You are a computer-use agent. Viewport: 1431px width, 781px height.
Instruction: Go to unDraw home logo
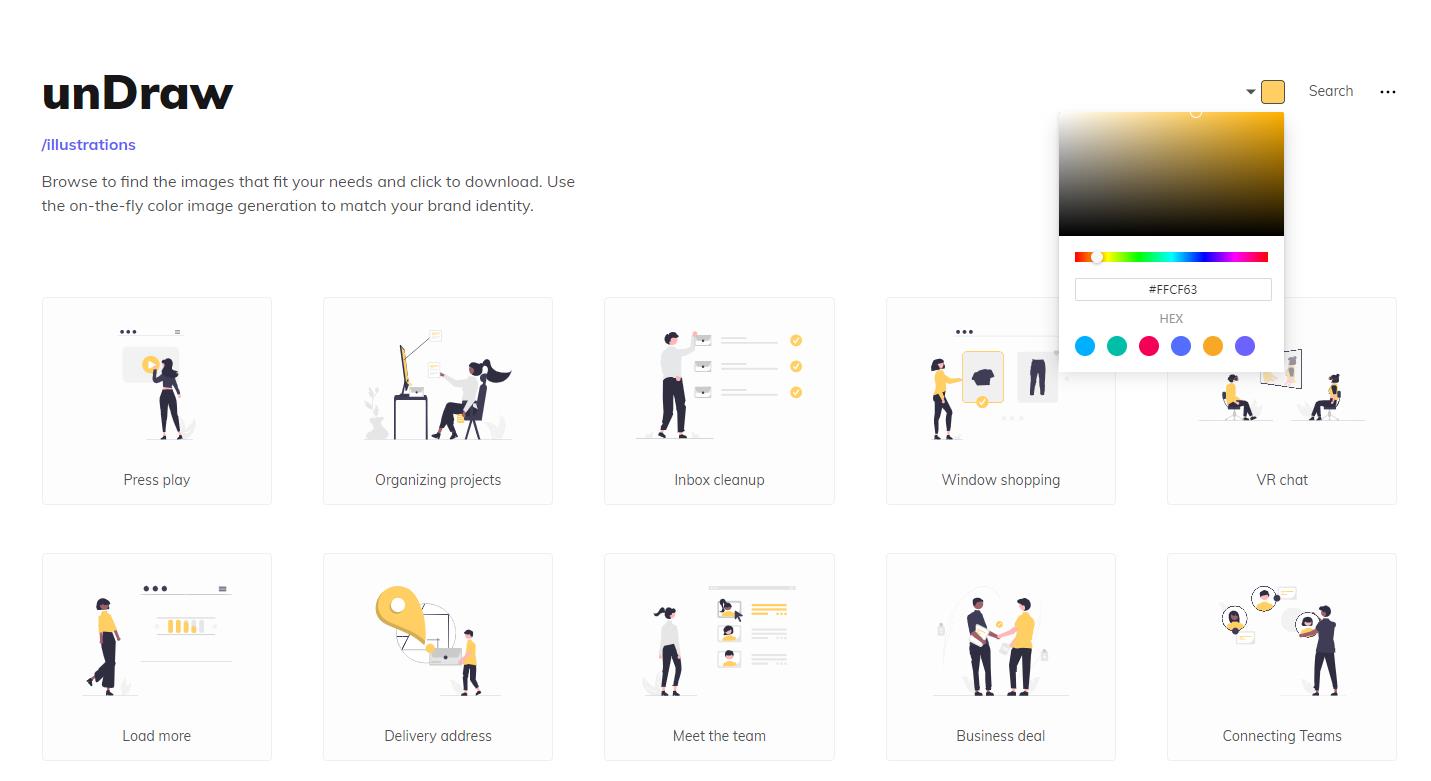[137, 92]
